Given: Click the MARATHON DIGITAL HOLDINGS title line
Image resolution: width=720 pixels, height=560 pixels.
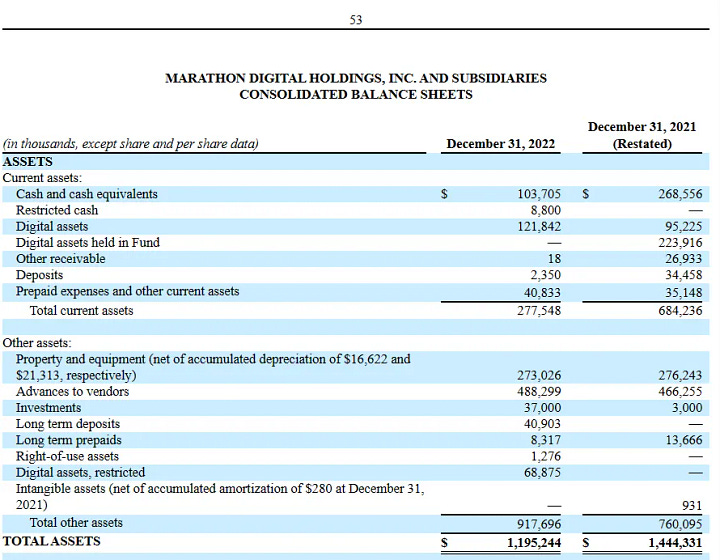Looking at the screenshot, I should click(356, 78).
